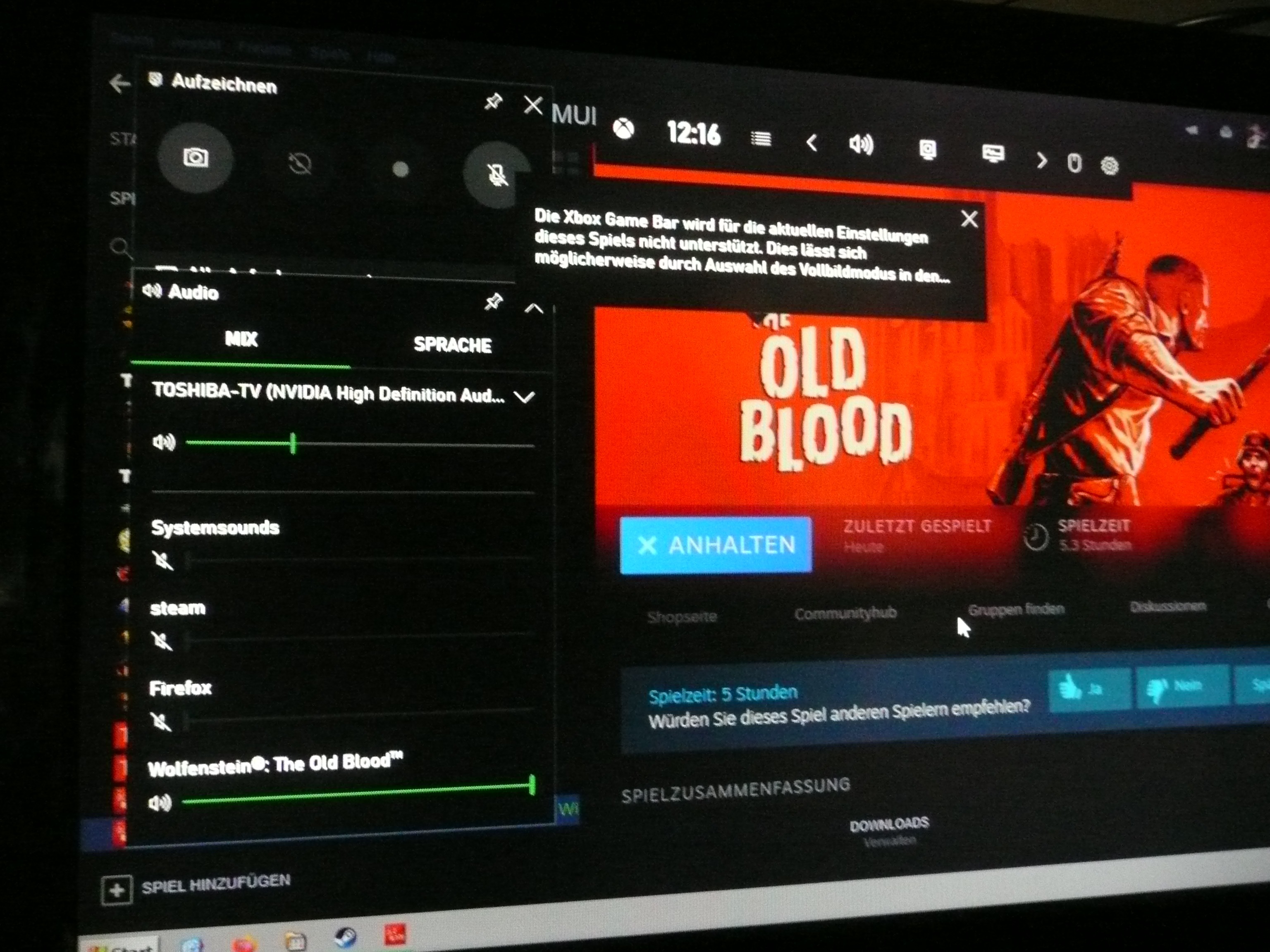Open the TOSHIBA-TV output device dropdown

(524, 397)
